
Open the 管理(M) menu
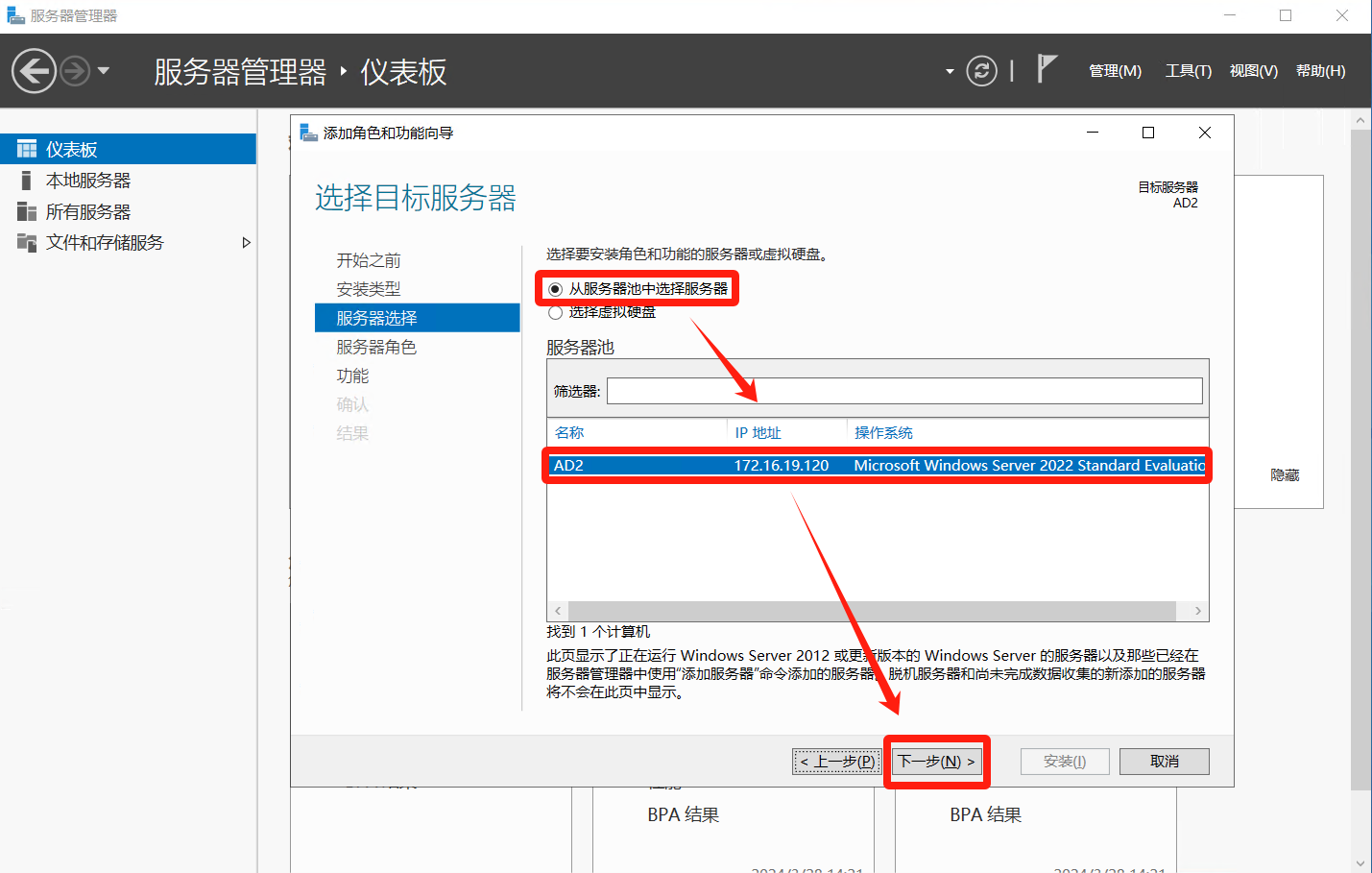point(1115,71)
